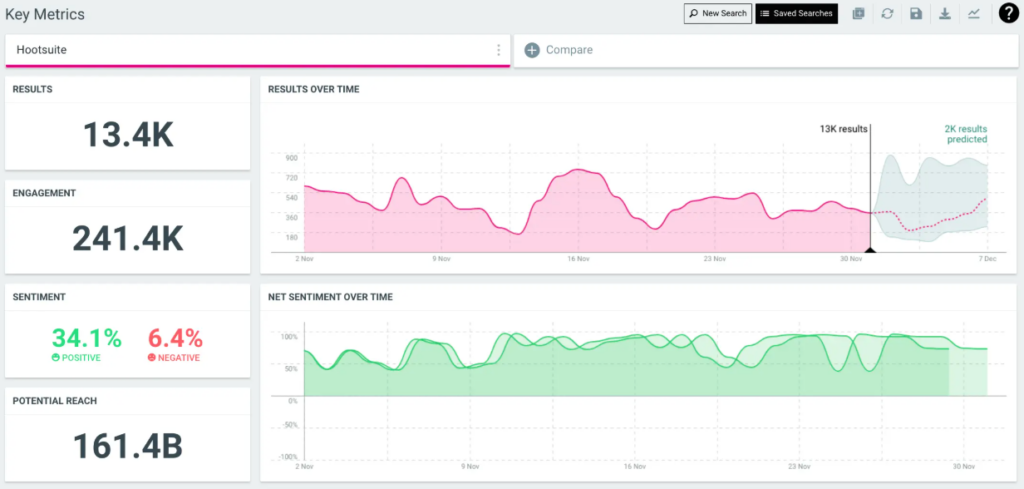1024x489 pixels.
Task: Click the positive smiley face icon
Action: tap(56, 358)
